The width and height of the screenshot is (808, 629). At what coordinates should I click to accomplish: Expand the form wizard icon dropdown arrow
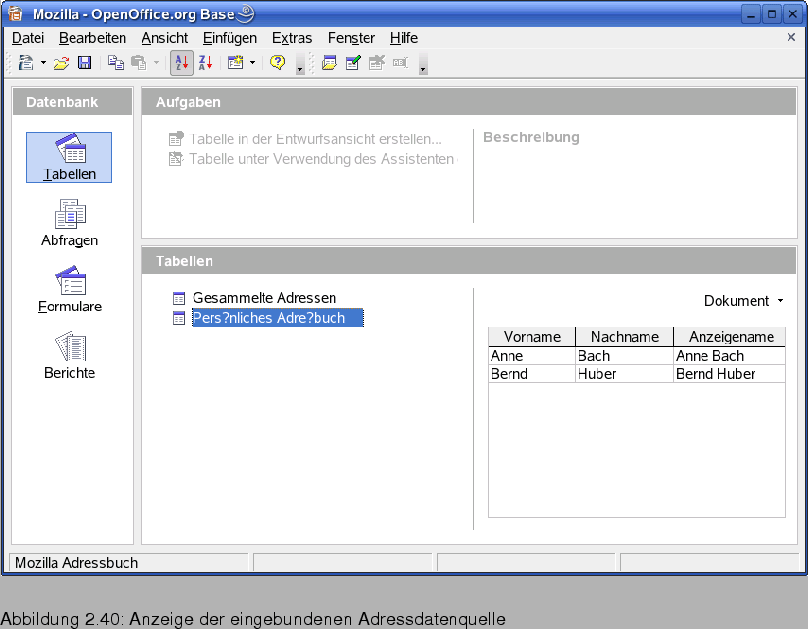click(x=252, y=63)
